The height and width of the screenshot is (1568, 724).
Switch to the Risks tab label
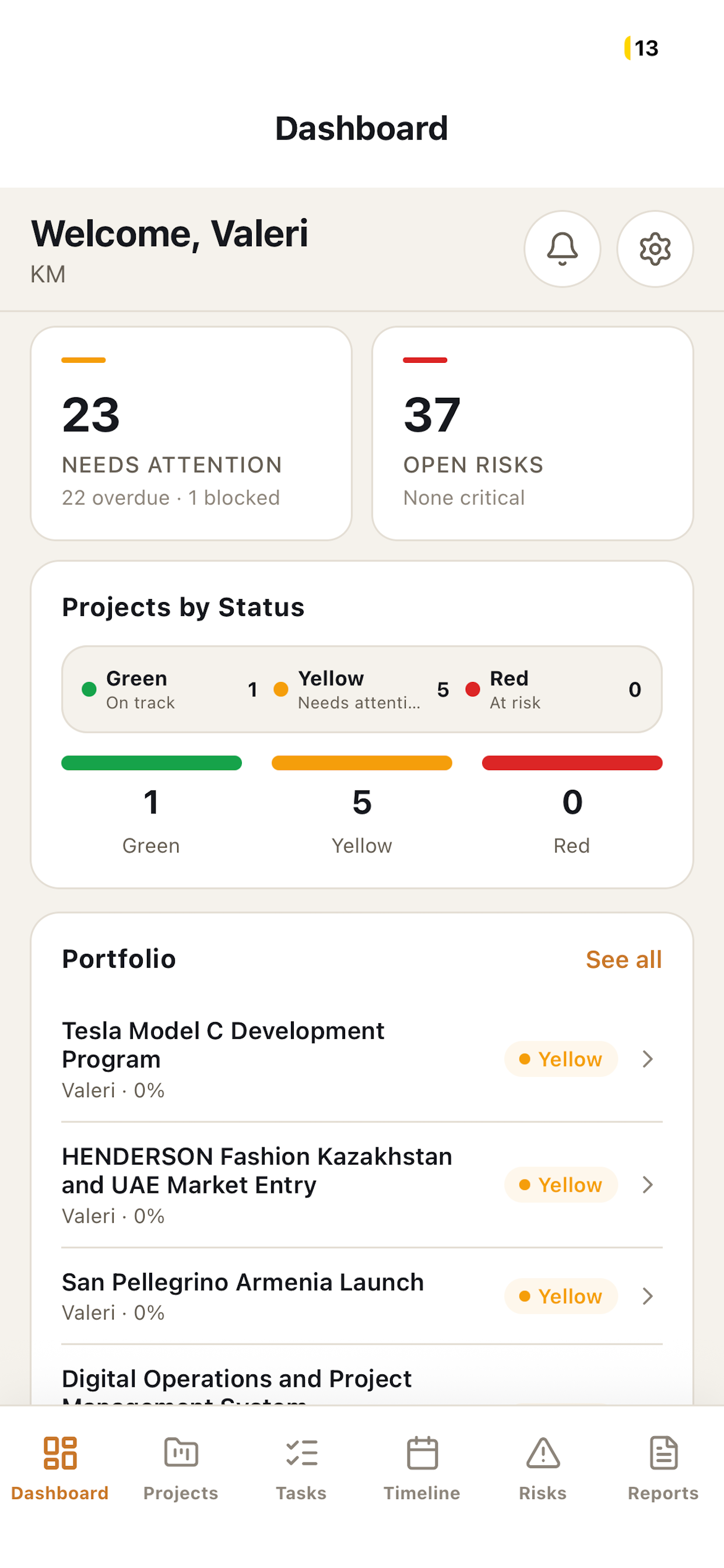click(x=543, y=1493)
